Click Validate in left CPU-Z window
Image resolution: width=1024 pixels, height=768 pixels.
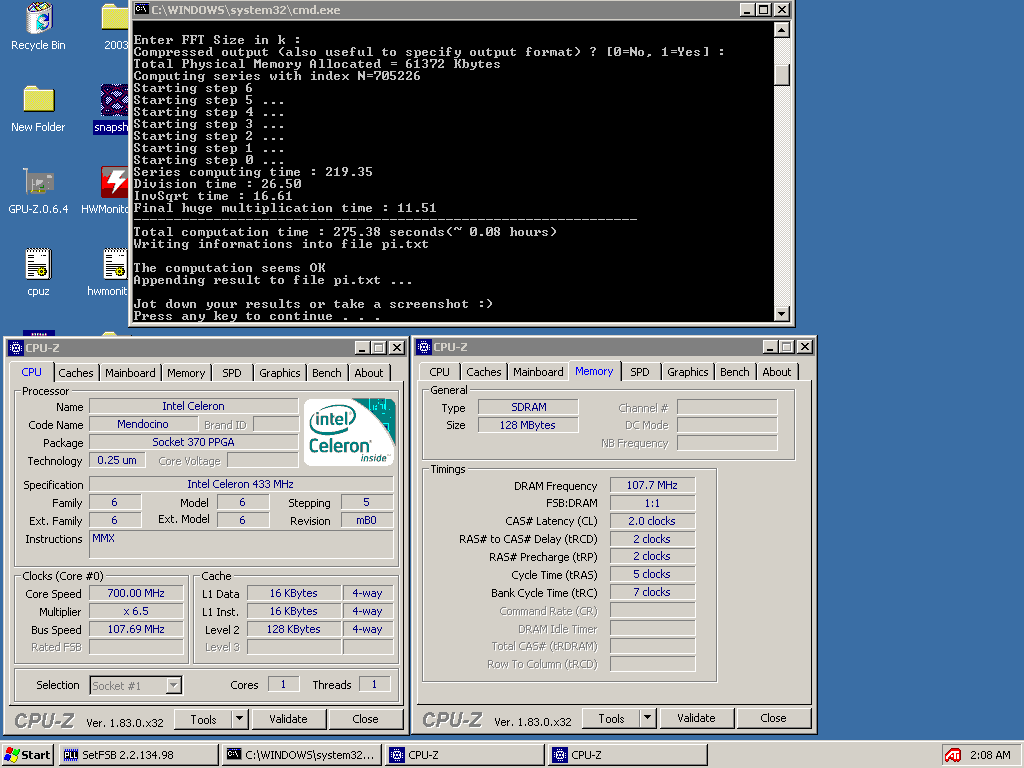pos(288,719)
